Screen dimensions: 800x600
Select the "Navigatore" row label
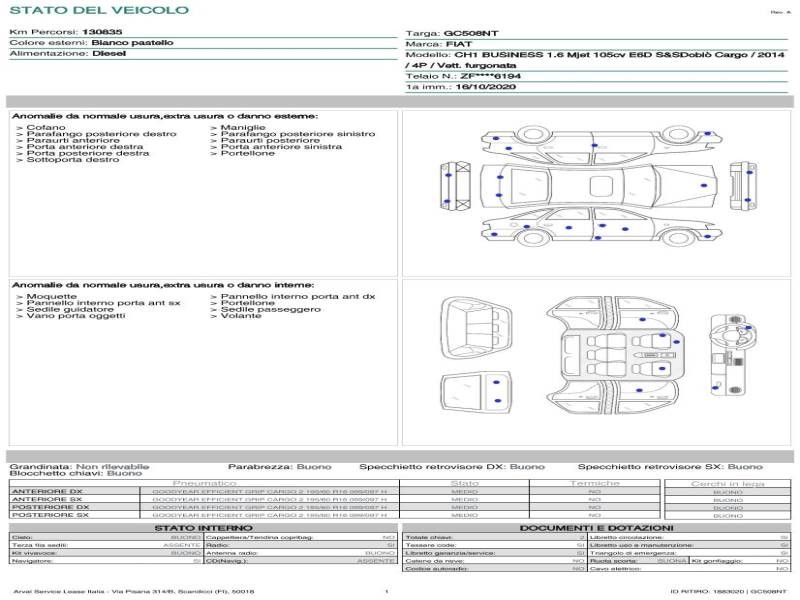pyautogui.click(x=32, y=561)
